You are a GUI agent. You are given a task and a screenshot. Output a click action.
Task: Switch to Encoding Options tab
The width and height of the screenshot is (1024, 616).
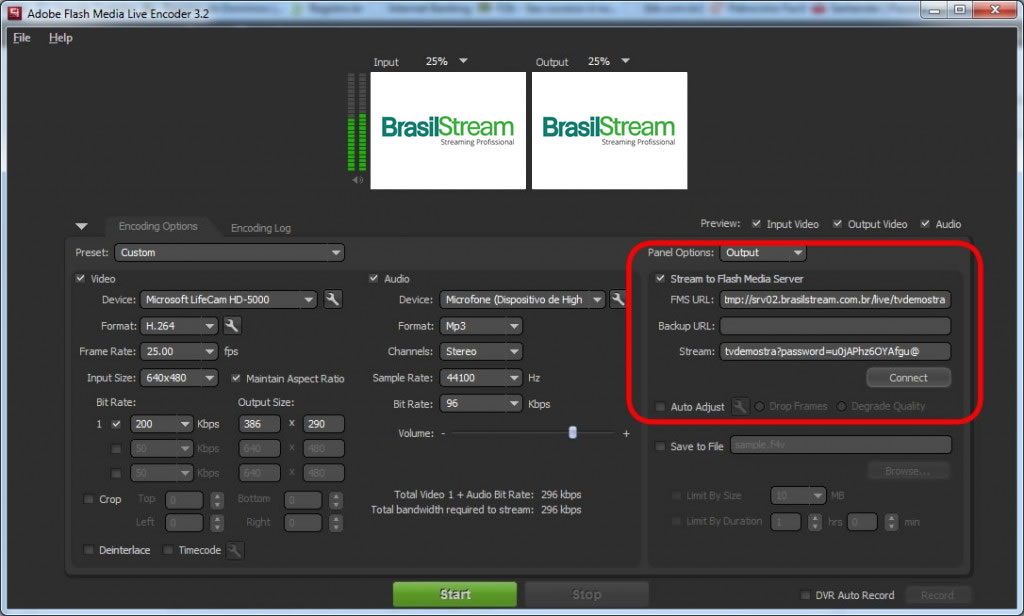[158, 226]
